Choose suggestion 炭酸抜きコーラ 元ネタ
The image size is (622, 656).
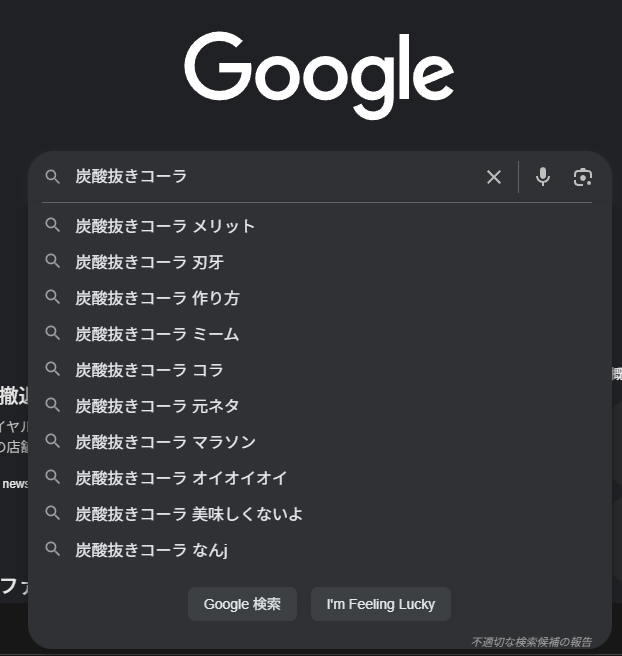coord(158,406)
